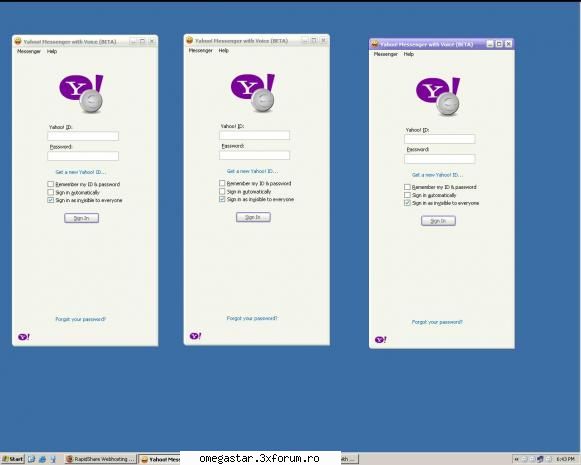Enable 'Sign in automatically' in the left window
Viewport: 581px width, 465px height.
pyautogui.click(x=51, y=192)
